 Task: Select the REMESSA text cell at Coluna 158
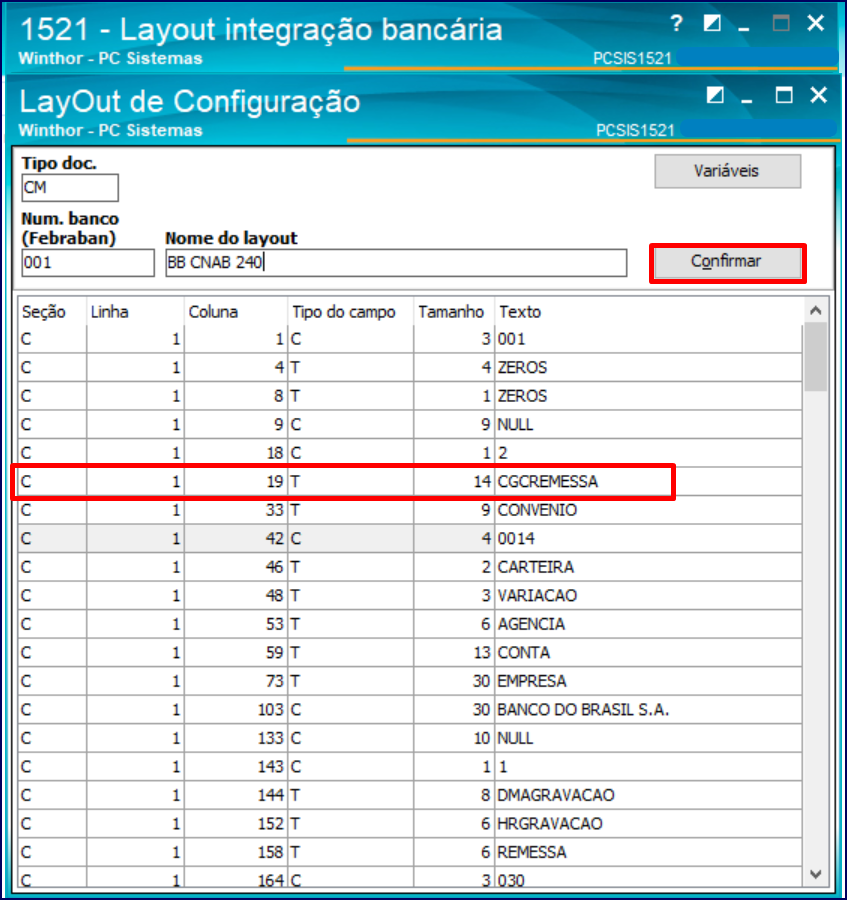648,852
